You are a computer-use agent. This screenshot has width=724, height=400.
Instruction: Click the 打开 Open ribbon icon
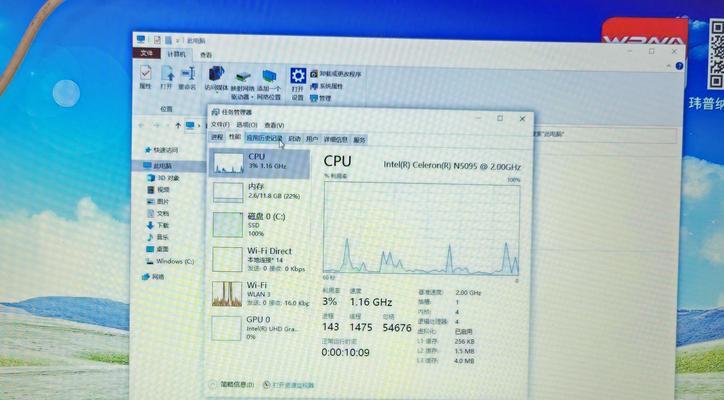(x=166, y=77)
